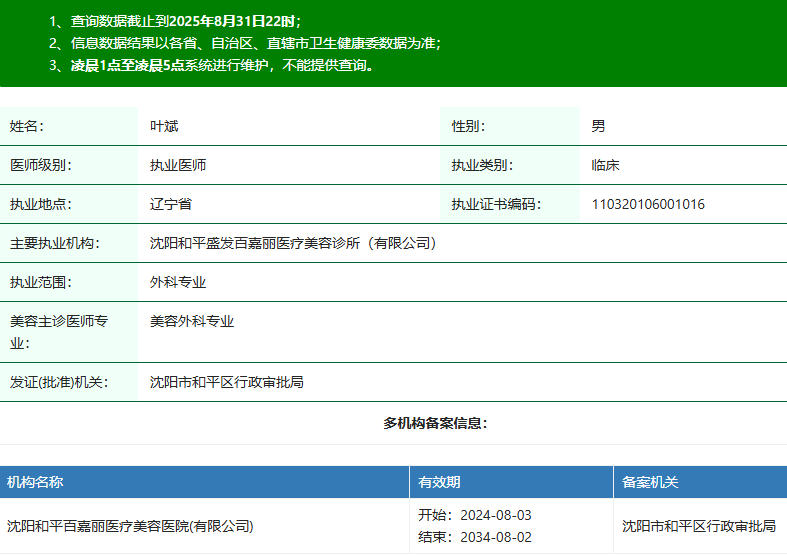Click the 备案机关 column header
The image size is (787, 555).
click(x=650, y=482)
